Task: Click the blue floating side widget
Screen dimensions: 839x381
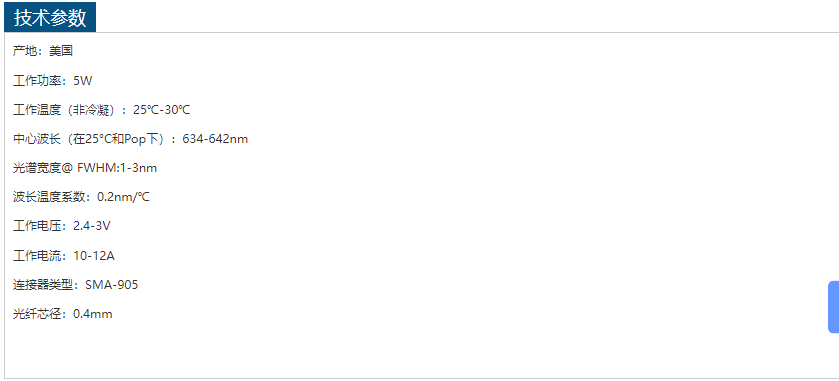Action: [x=834, y=307]
